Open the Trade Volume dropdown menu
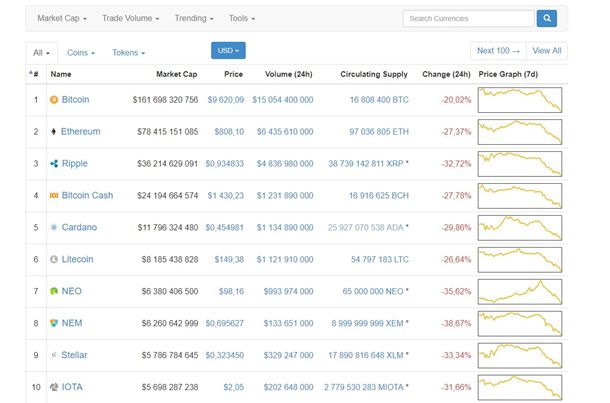The width and height of the screenshot is (610, 403). point(130,18)
